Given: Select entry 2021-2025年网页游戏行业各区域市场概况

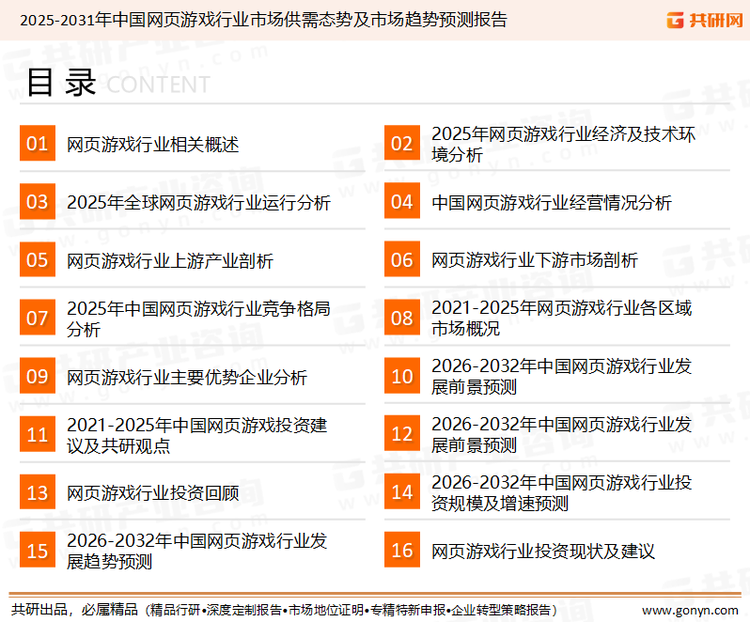Looking at the screenshot, I should (562, 318).
